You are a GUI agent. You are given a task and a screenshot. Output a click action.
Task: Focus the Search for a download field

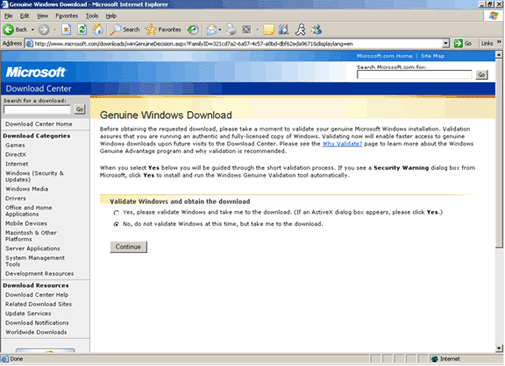pos(37,109)
